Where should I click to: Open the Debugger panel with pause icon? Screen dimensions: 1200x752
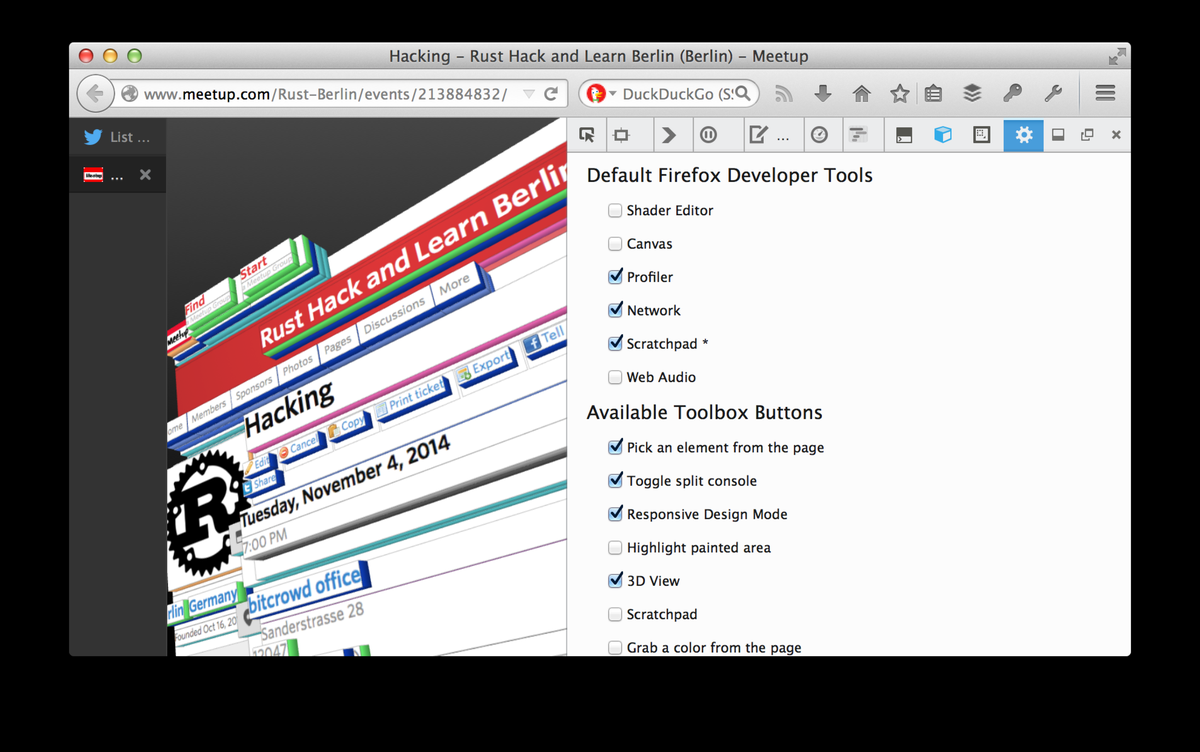point(708,135)
